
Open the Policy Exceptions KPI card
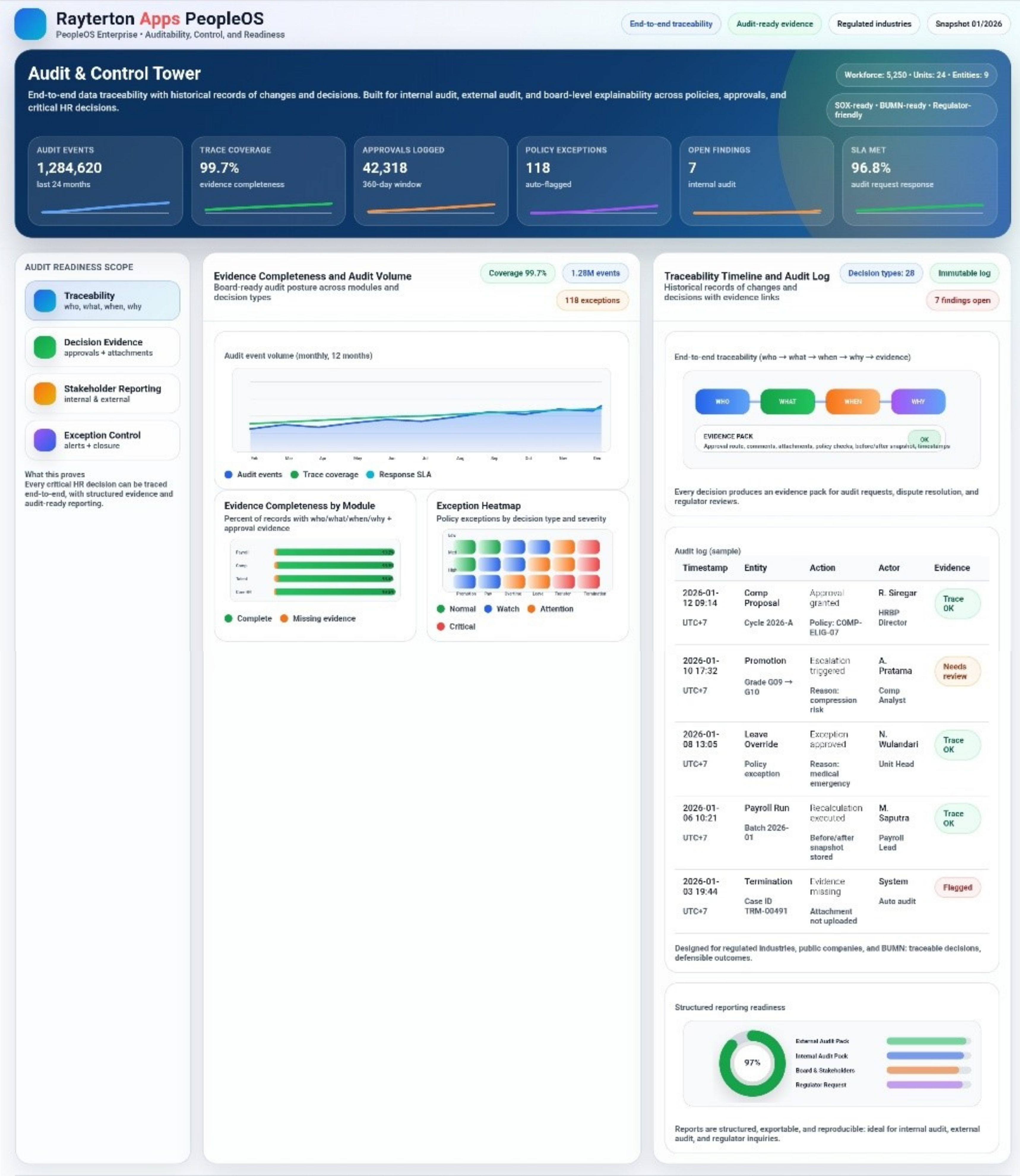click(593, 181)
